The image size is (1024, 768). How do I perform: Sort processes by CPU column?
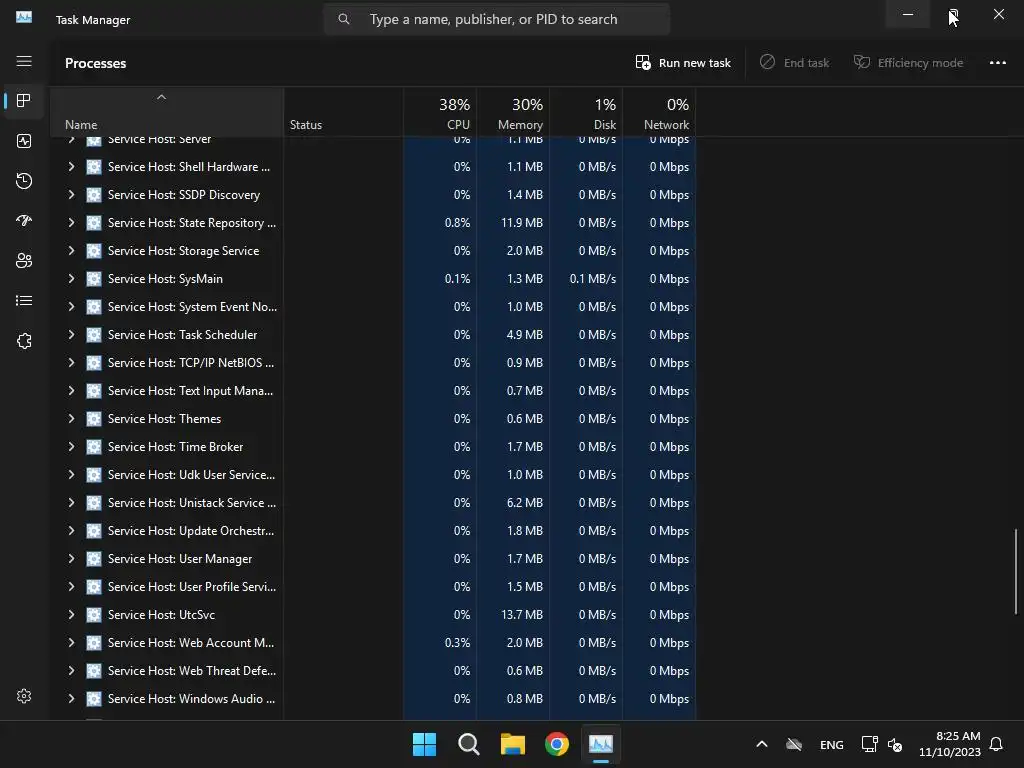[x=440, y=112]
